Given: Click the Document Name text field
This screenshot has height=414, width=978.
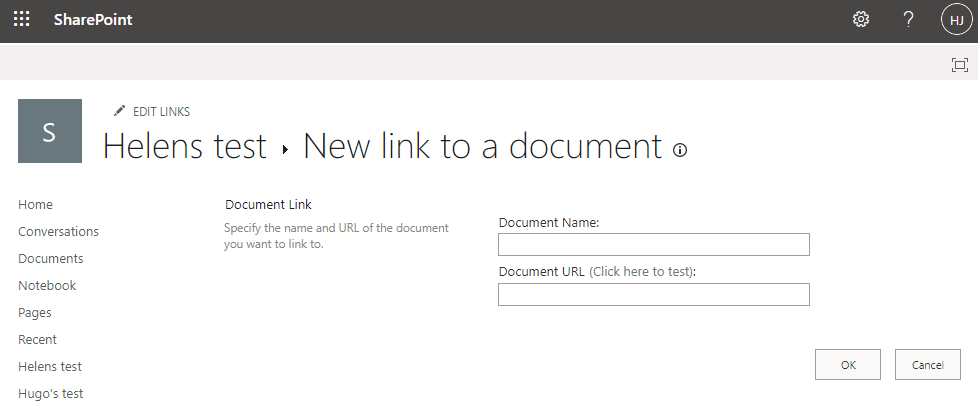Looking at the screenshot, I should tap(653, 245).
